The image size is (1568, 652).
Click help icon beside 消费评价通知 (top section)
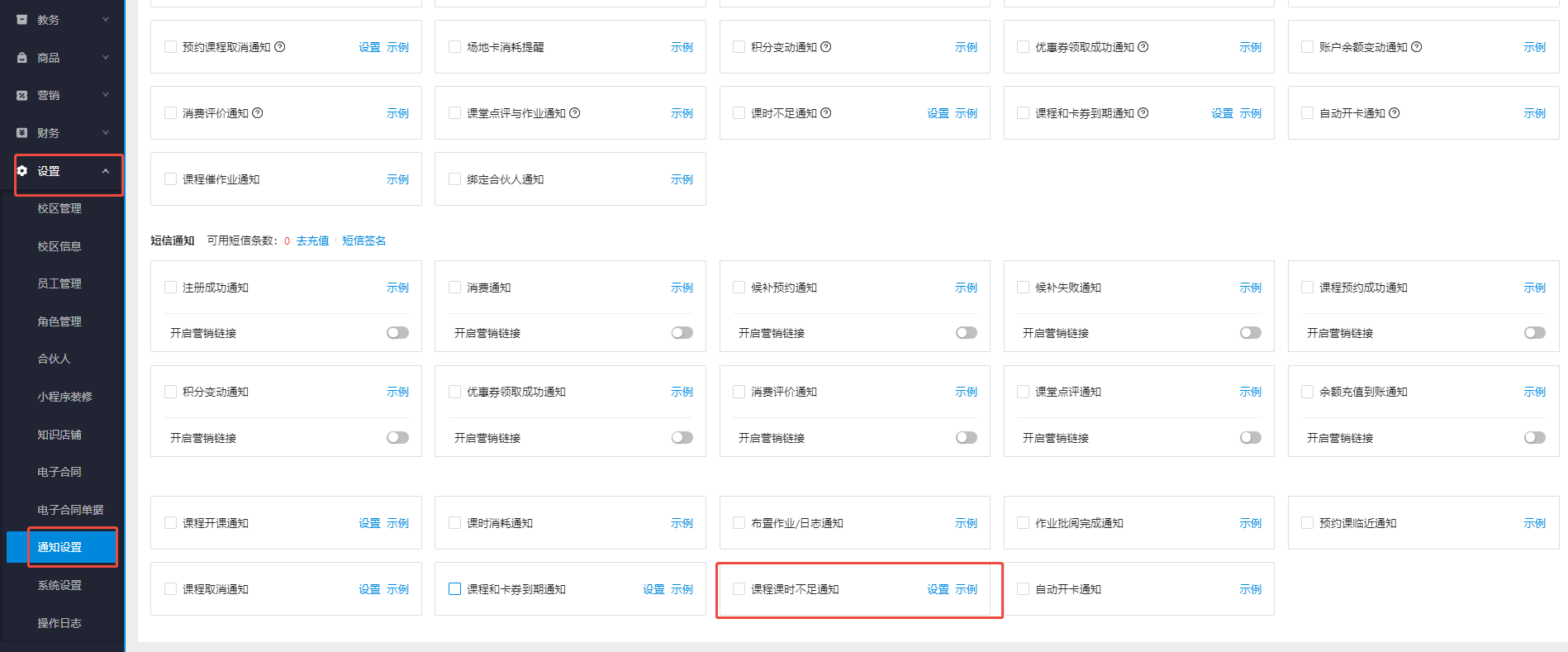click(258, 113)
